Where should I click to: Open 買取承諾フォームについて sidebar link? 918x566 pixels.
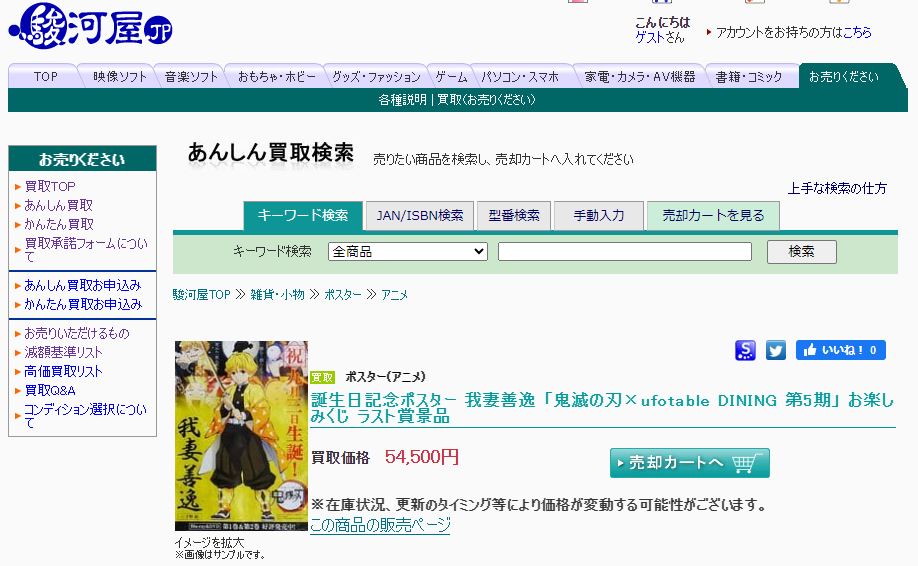85,249
